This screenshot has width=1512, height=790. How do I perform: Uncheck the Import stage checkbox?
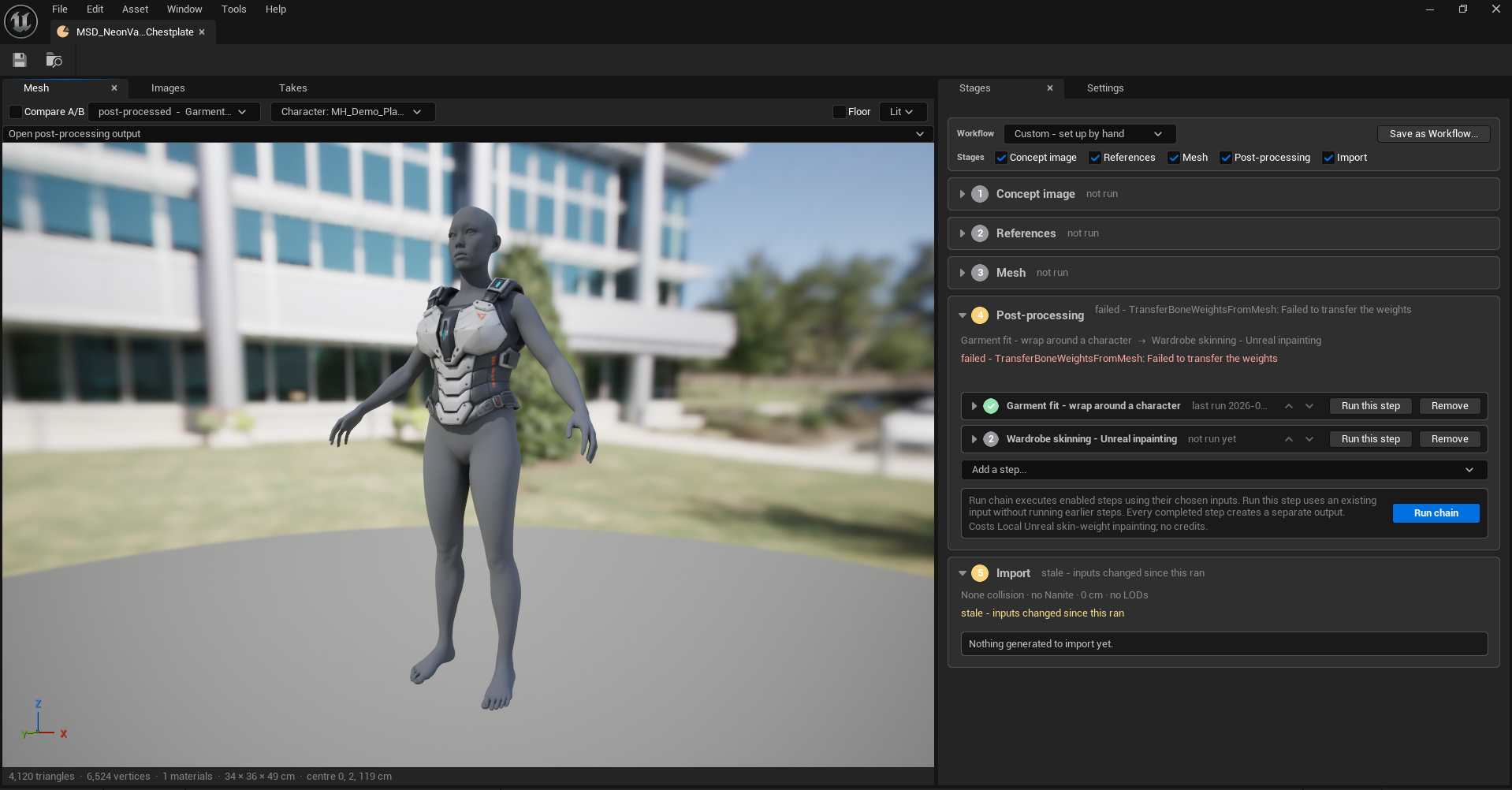click(1328, 158)
